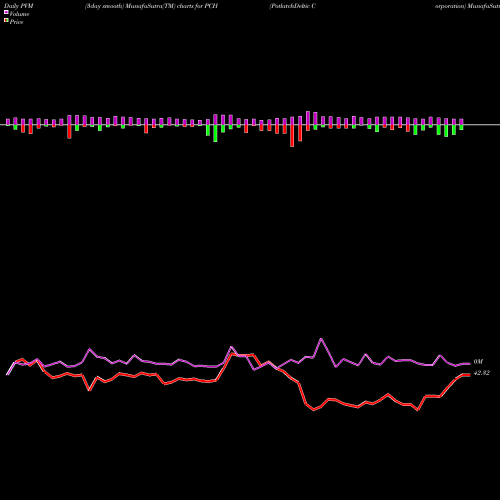Click the Price legend color swatch

click(6, 21)
